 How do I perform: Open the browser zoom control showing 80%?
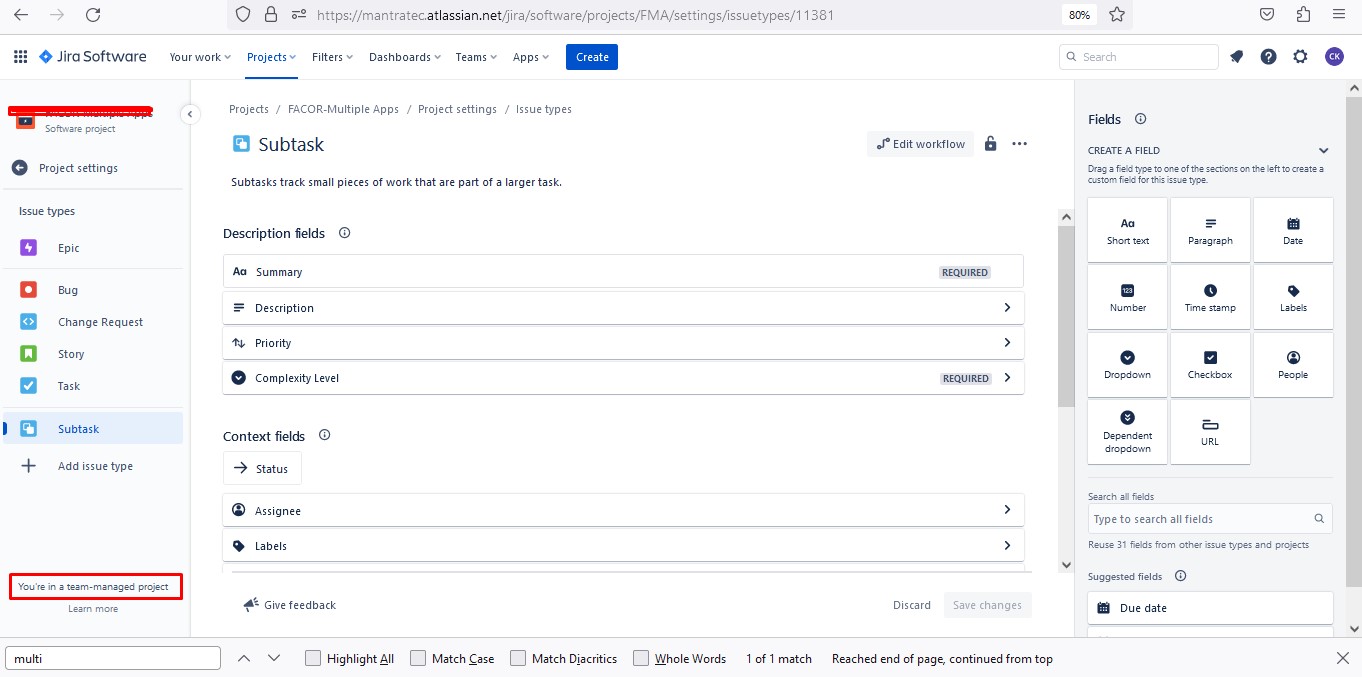click(x=1078, y=15)
